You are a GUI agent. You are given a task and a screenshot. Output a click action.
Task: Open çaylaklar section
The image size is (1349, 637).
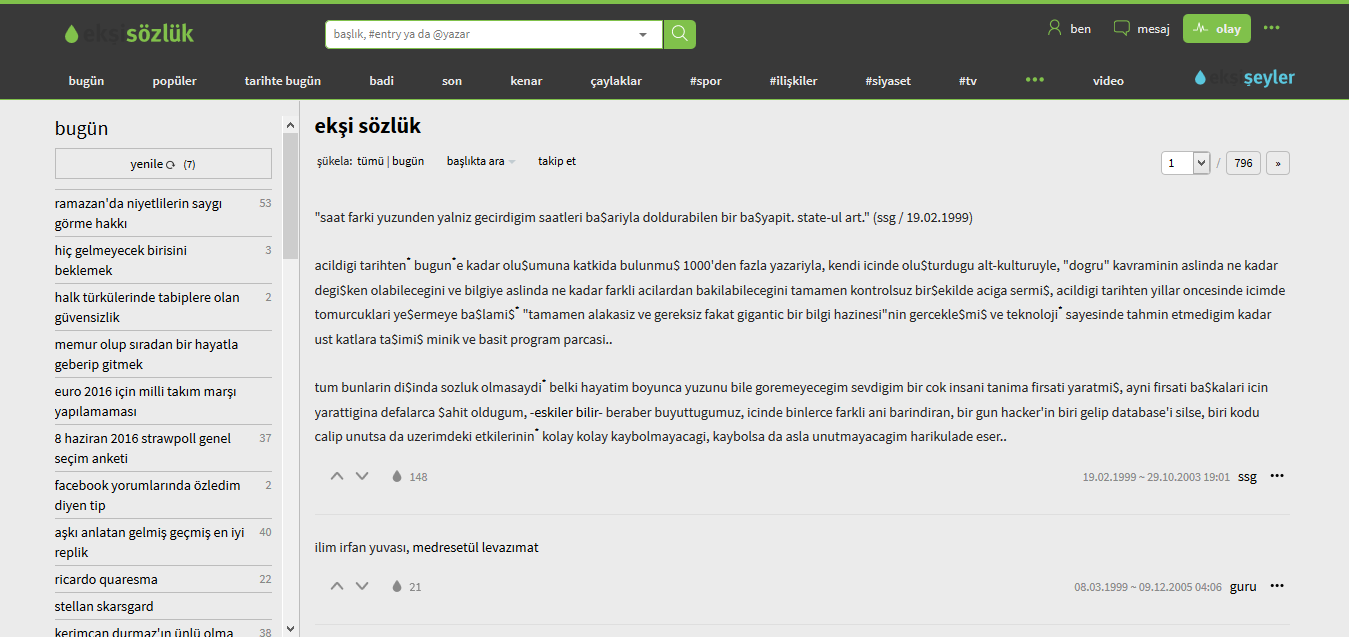click(616, 81)
